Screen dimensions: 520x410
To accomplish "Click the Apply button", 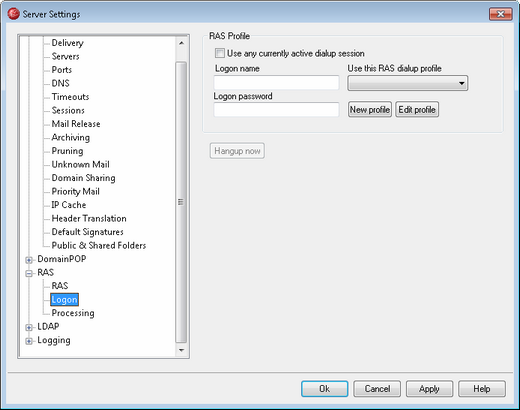I will pos(429,389).
